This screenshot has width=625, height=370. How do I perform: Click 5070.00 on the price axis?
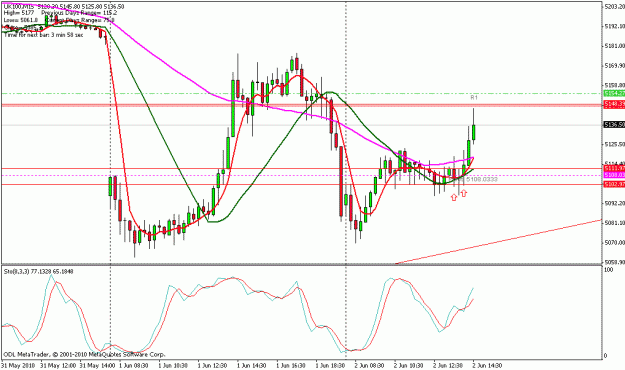tap(615, 242)
